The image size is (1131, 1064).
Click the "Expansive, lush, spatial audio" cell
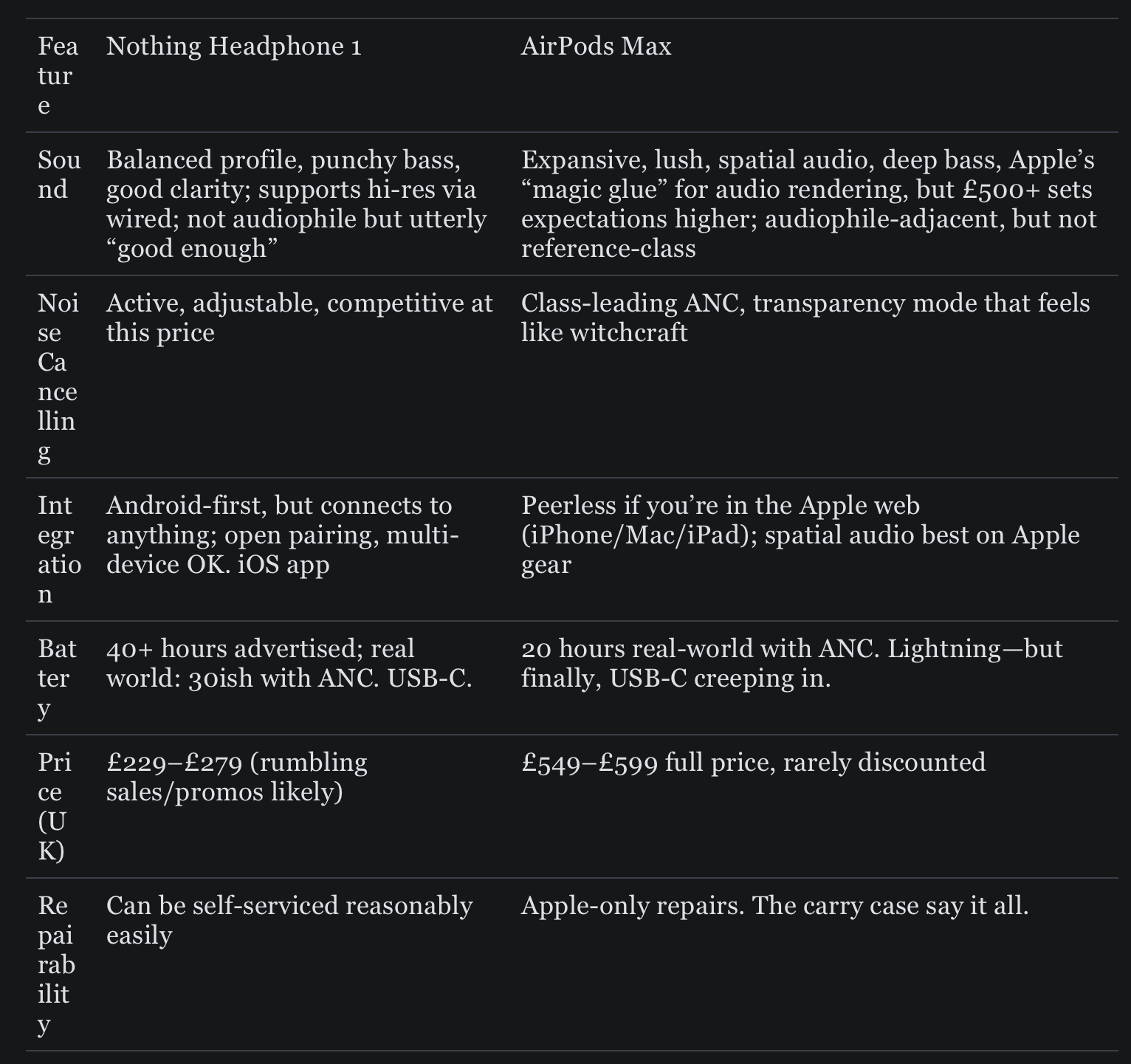(808, 205)
